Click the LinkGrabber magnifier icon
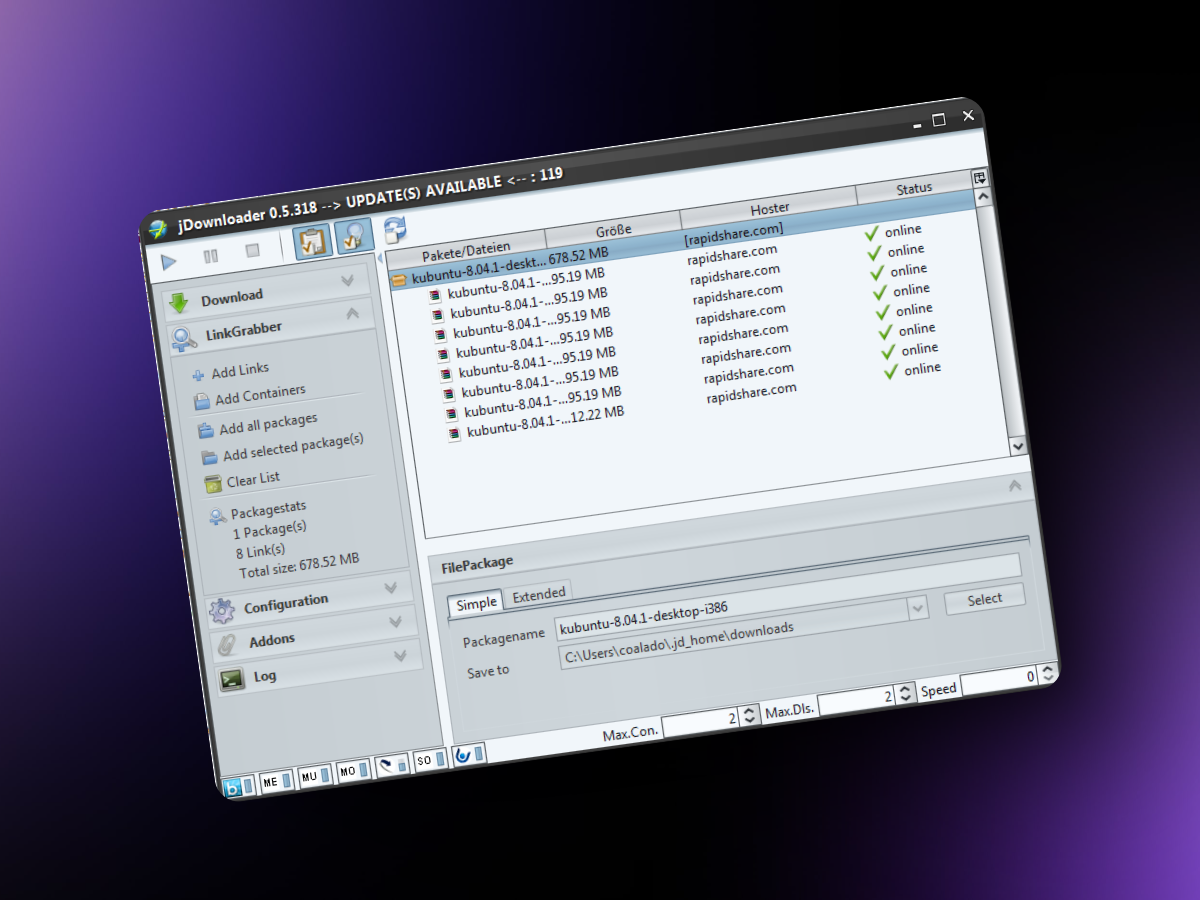Viewport: 1200px width, 900px height. (184, 339)
